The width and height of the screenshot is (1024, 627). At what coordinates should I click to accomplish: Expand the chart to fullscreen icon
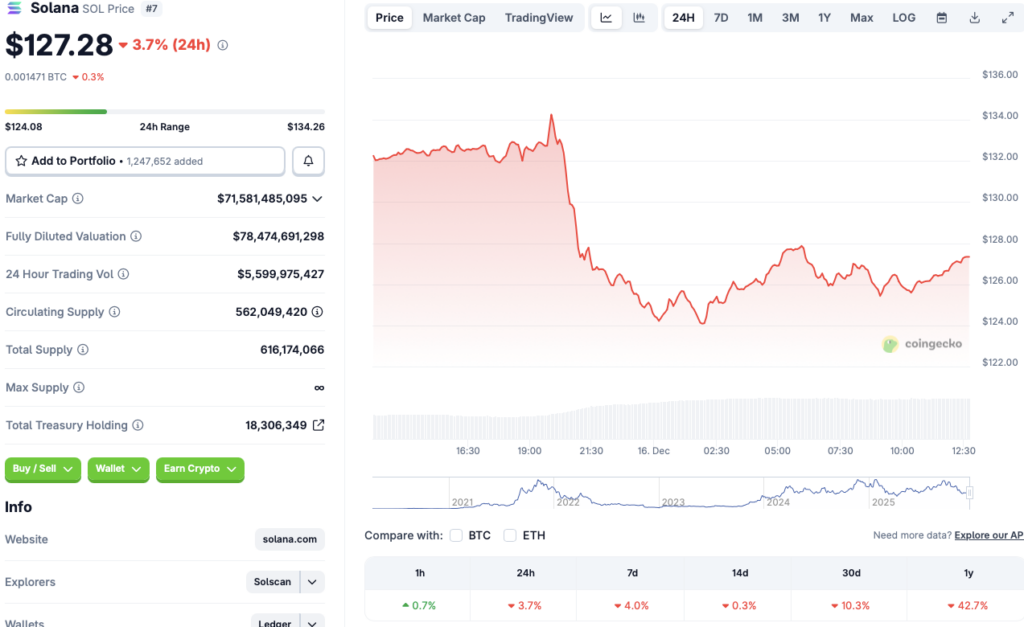tap(1008, 17)
